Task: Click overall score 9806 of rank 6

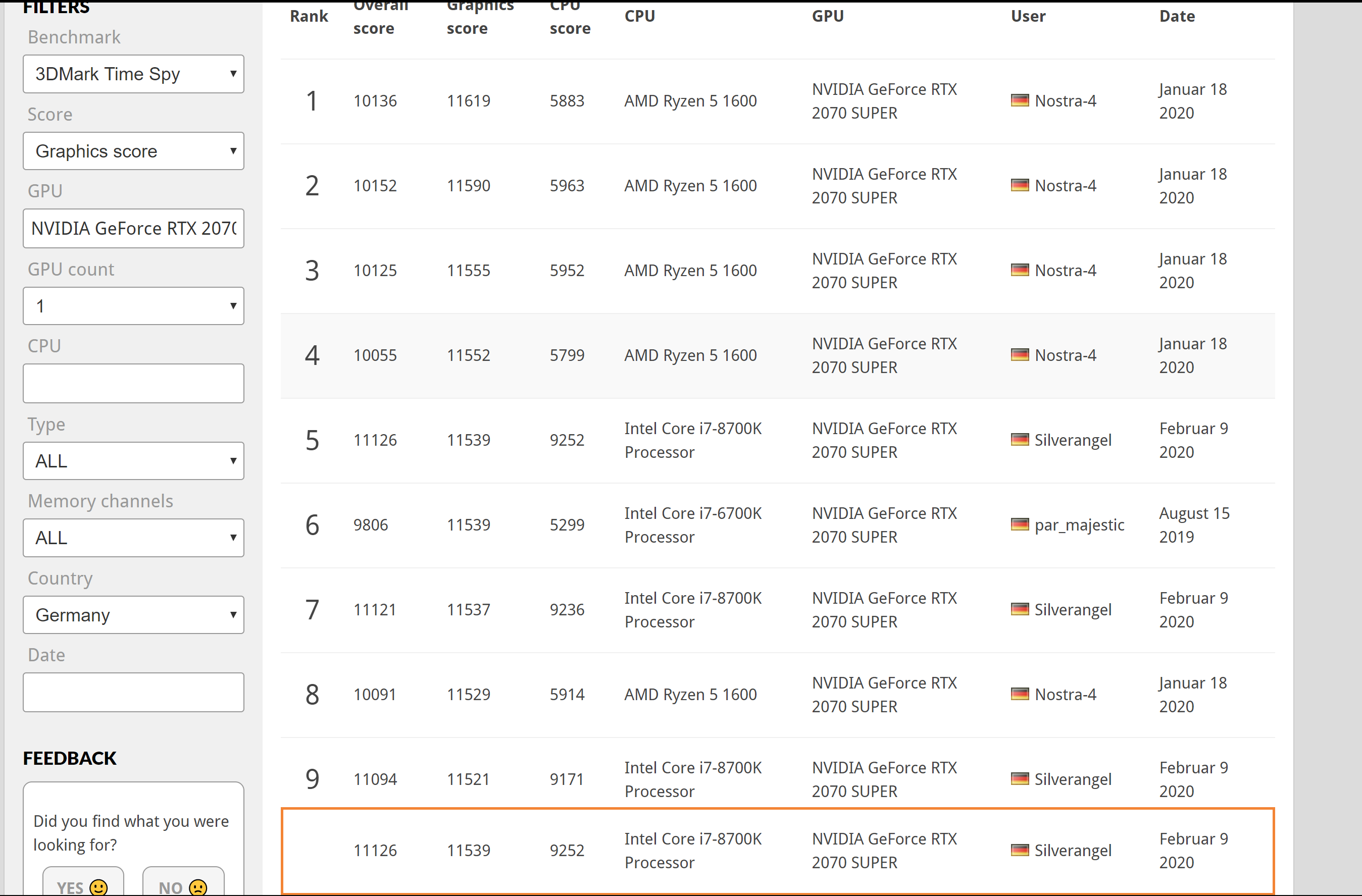Action: point(370,524)
